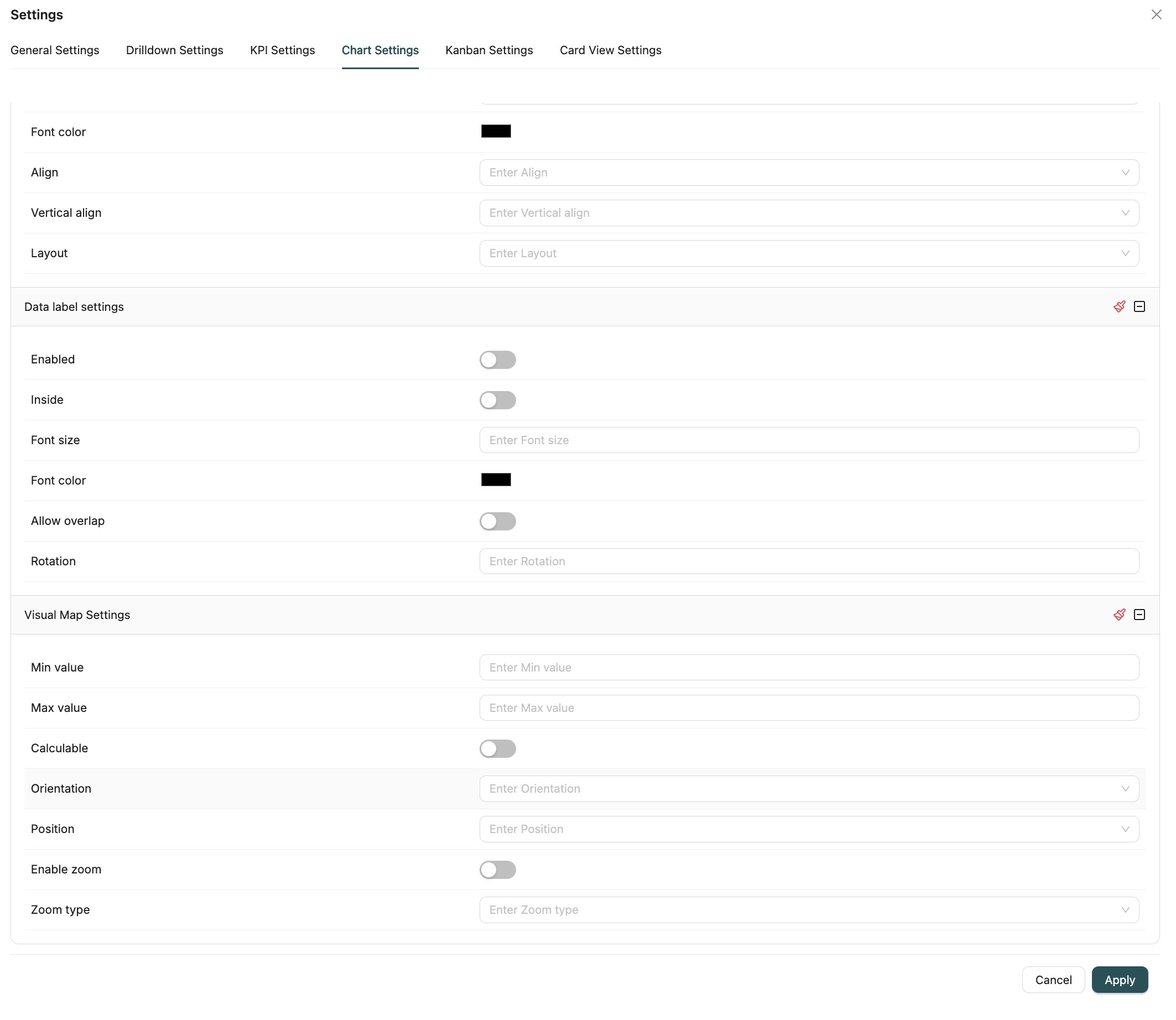Open the Zoom type dropdown
The image size is (1176, 1020).
[808, 909]
